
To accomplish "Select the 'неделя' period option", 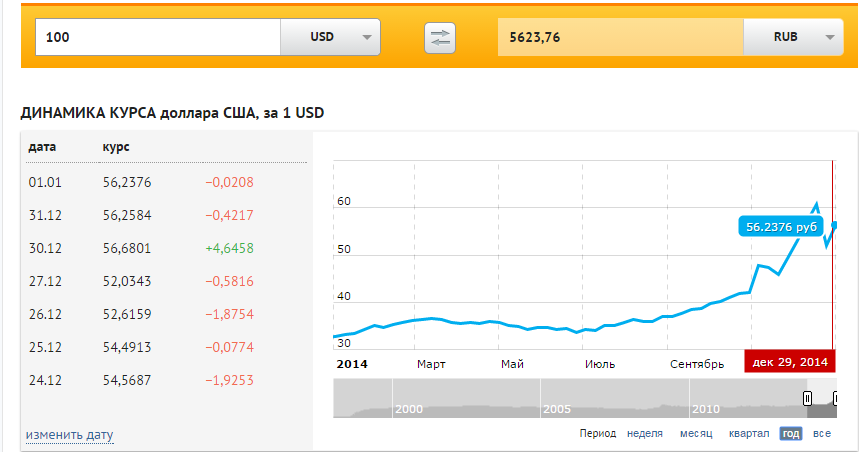I will tap(645, 433).
